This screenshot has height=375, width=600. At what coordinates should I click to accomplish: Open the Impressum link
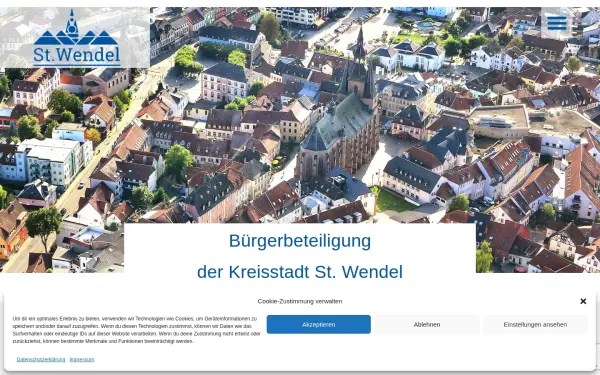pyautogui.click(x=82, y=359)
